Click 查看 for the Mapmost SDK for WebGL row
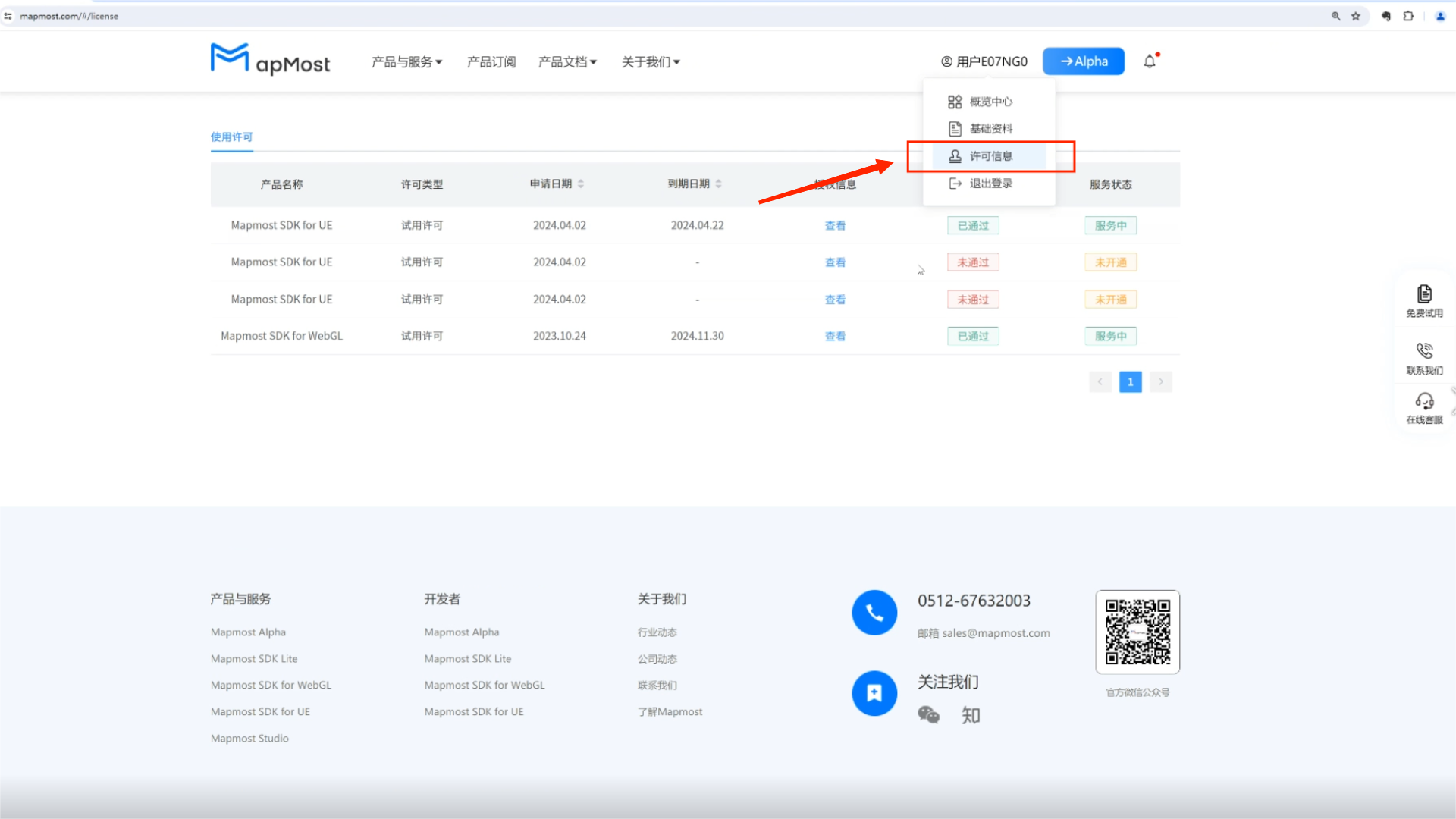The width and height of the screenshot is (1456, 819). pos(835,337)
